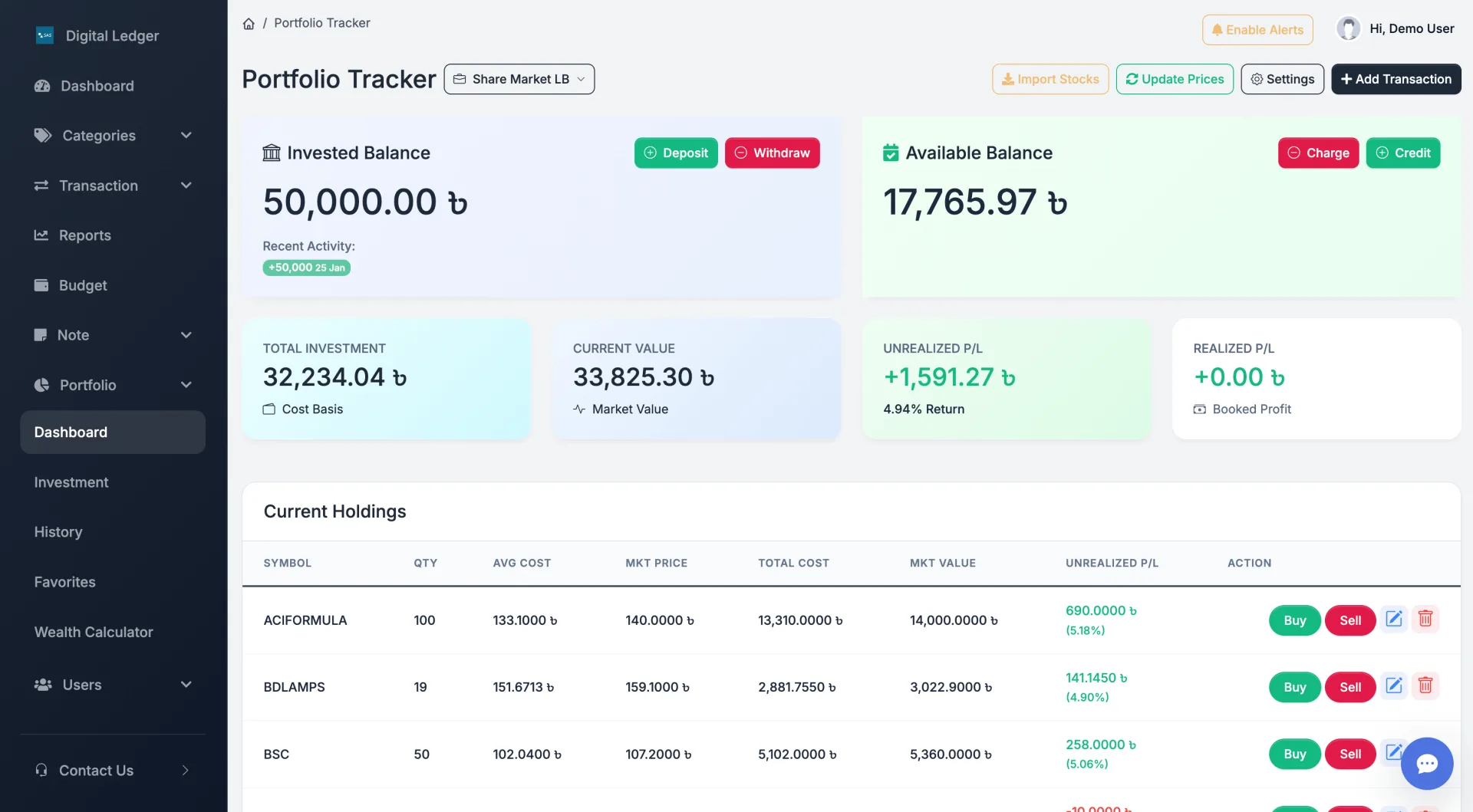Open portfolio Settings
The height and width of the screenshot is (812, 1473).
pyautogui.click(x=1282, y=79)
